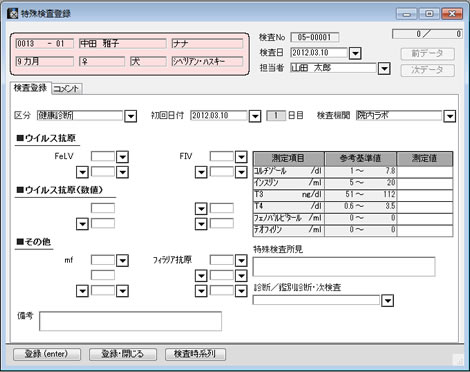The height and width of the screenshot is (372, 470).
Task: Open the FeLV result dropdown
Action: point(122,157)
